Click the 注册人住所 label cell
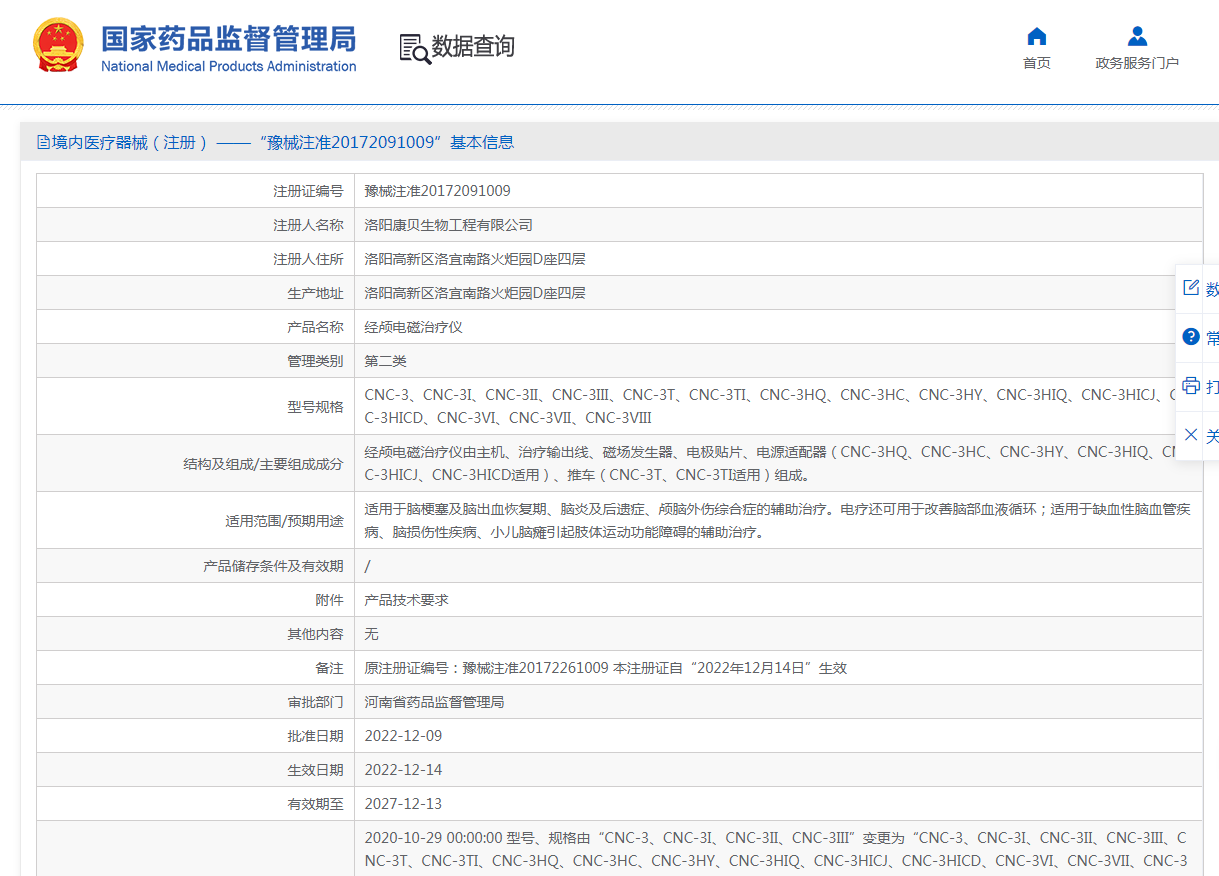 click(x=196, y=259)
